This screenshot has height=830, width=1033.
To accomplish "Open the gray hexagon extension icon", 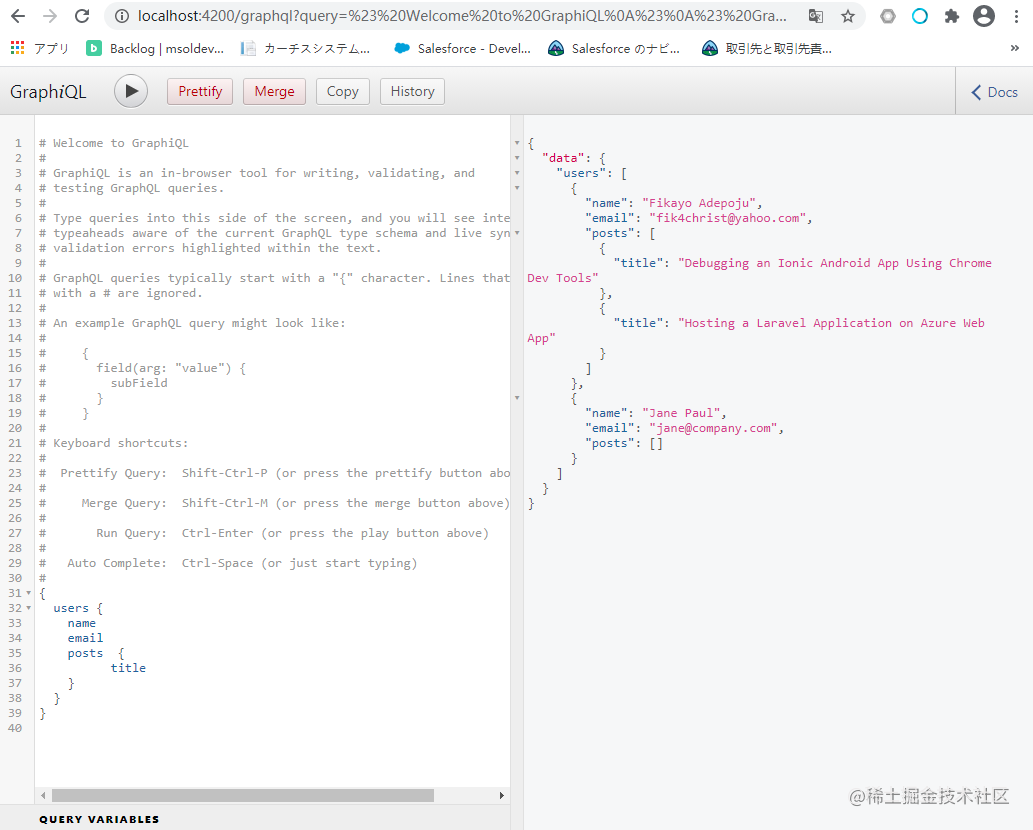I will pos(888,16).
